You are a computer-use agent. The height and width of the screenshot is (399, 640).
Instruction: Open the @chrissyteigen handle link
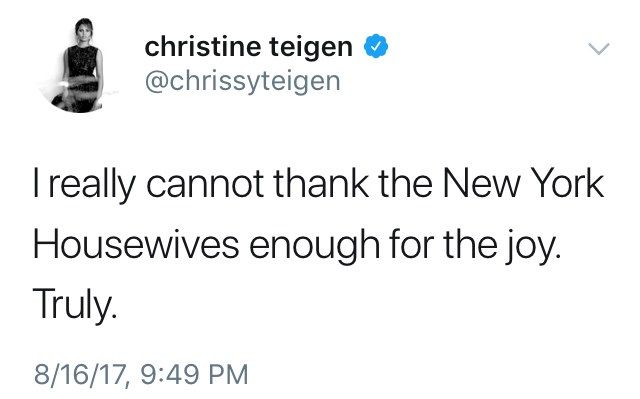242,81
